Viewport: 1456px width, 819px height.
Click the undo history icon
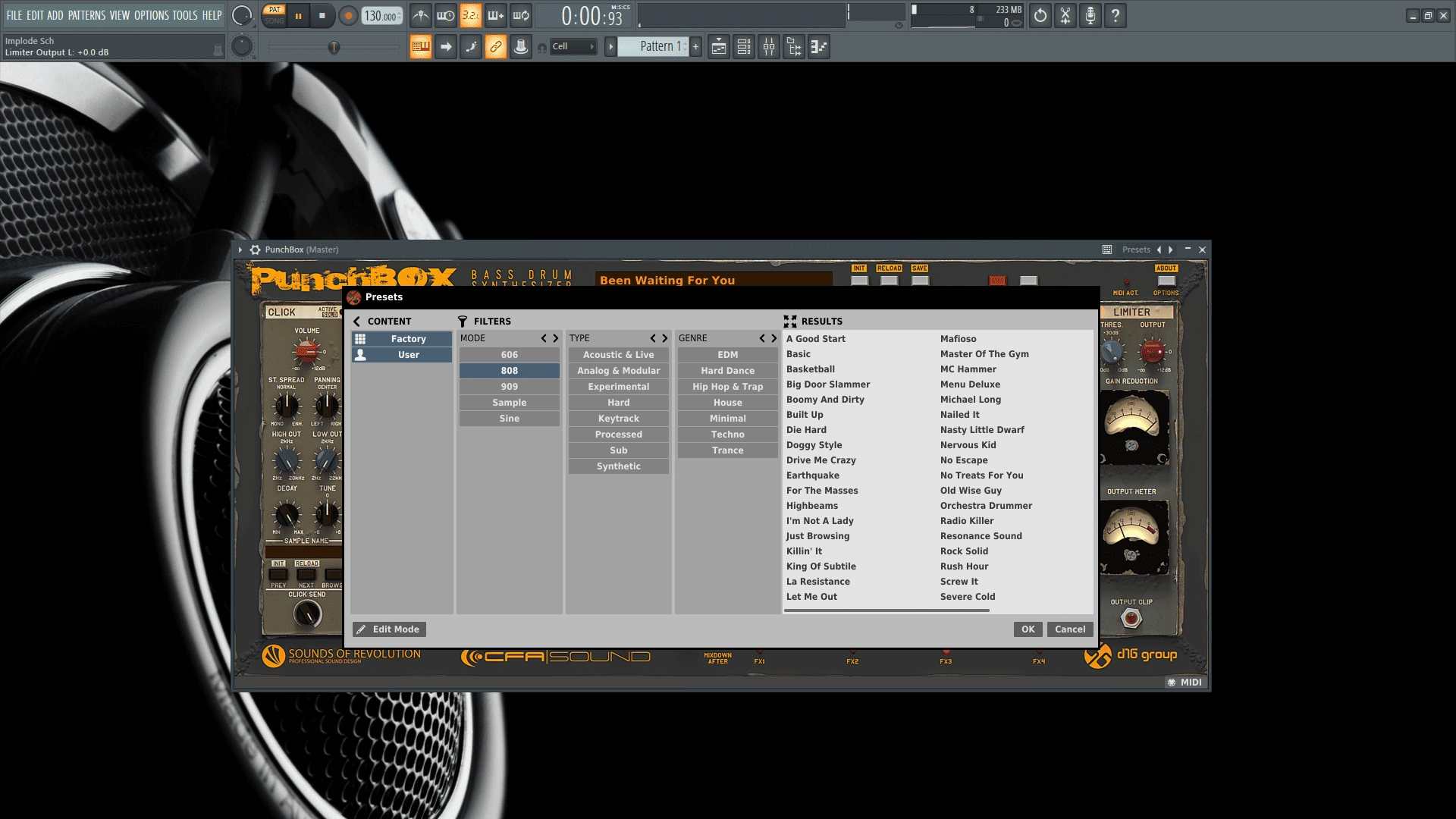tap(1040, 15)
